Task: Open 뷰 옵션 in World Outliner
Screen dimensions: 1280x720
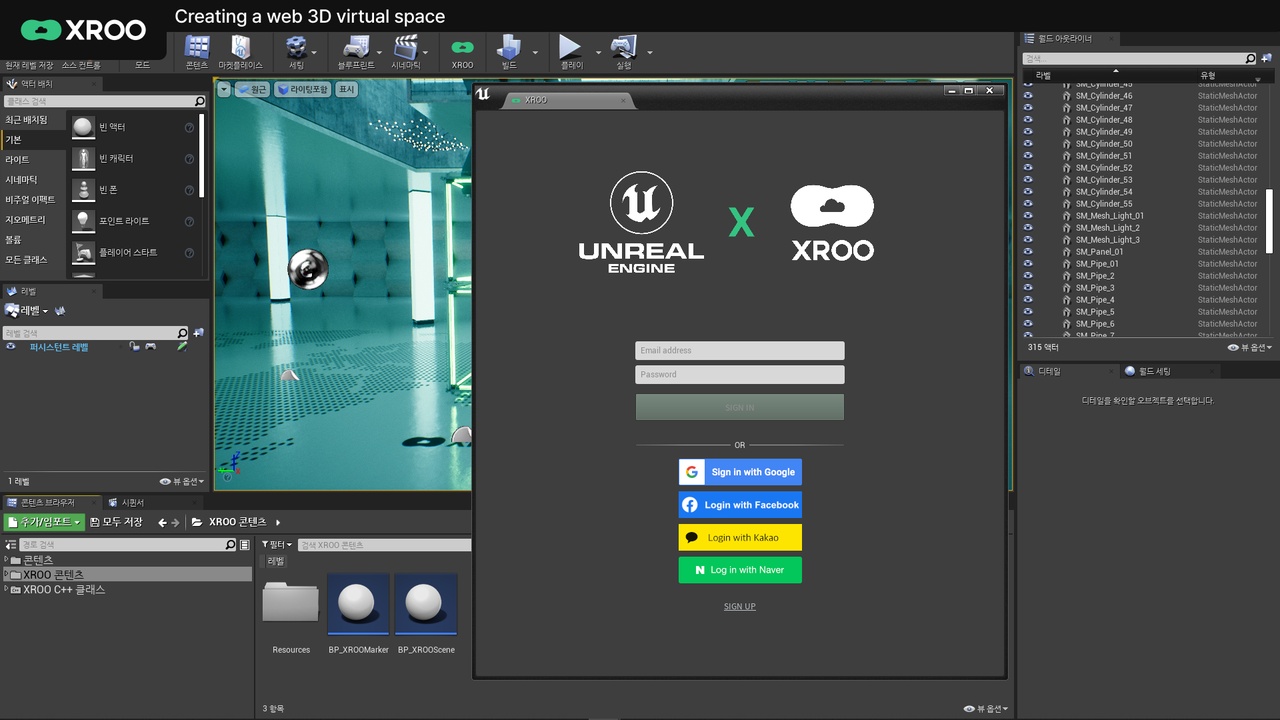Action: (1250, 347)
